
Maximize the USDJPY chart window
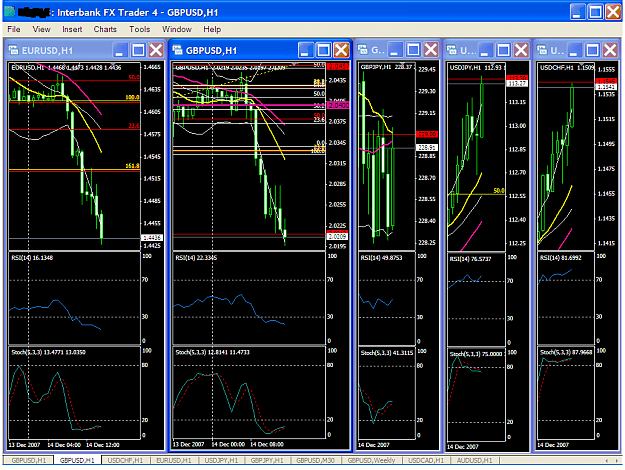pyautogui.click(x=503, y=50)
